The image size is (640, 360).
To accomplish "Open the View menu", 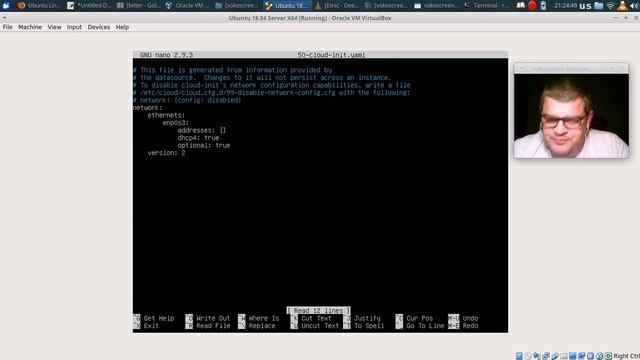I will tap(54, 27).
